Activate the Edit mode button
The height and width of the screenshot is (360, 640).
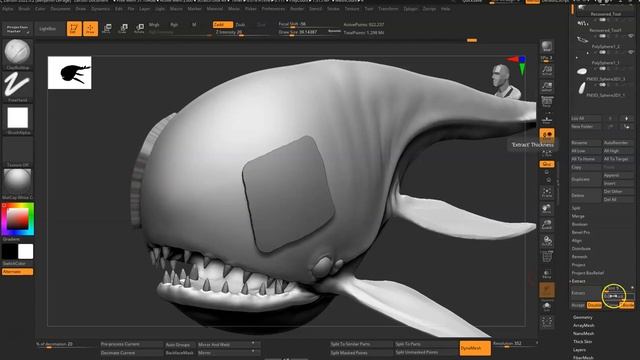[74, 29]
